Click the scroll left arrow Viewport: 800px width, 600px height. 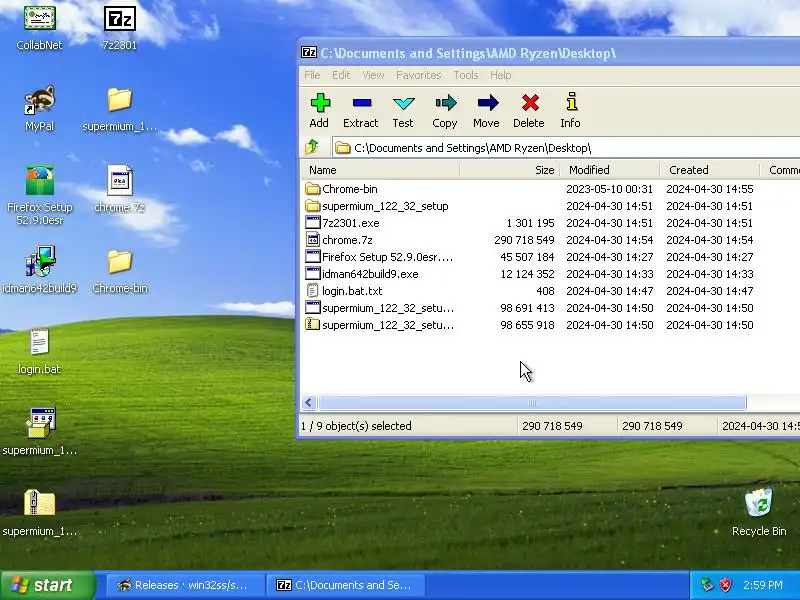click(309, 403)
